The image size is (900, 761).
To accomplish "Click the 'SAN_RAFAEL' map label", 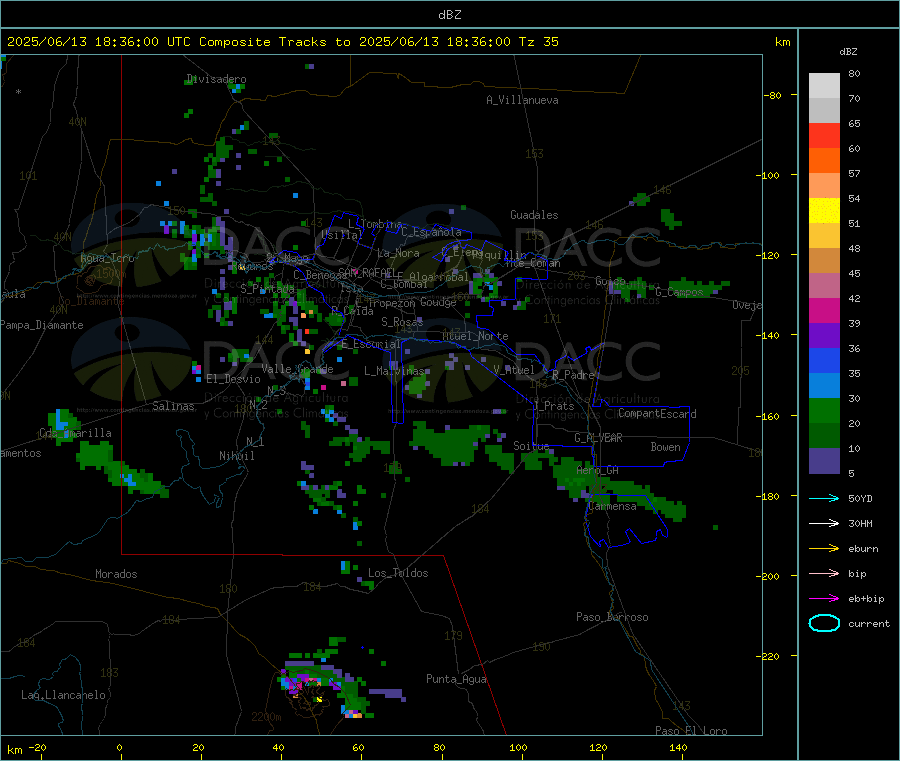I will 367,272.
